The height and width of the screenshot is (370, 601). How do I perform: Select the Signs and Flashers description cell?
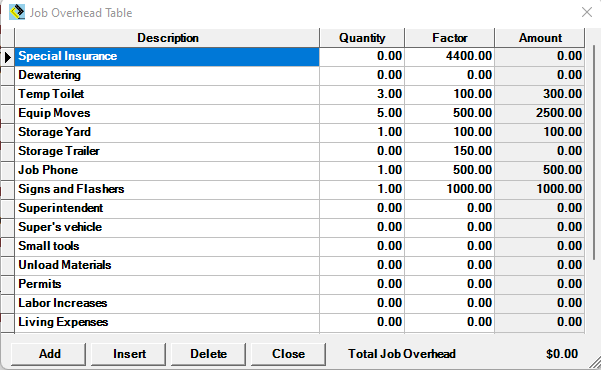pos(167,189)
